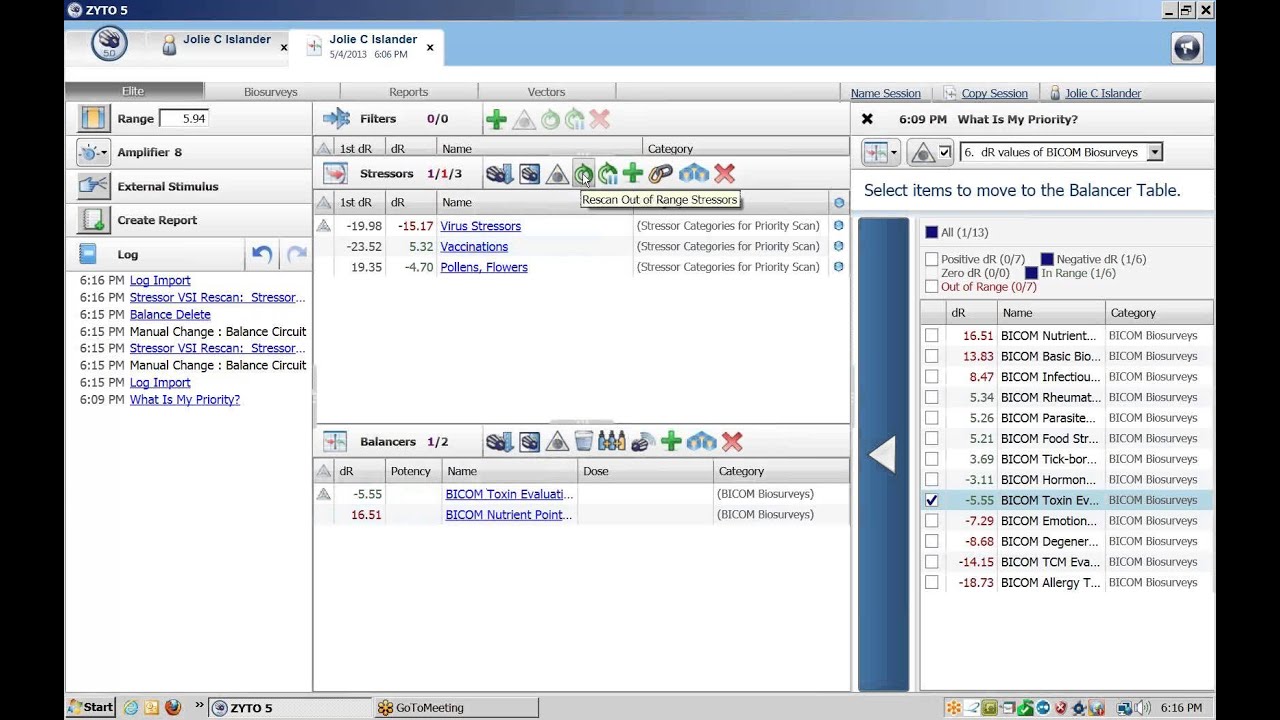The width and height of the screenshot is (1280, 720).
Task: Toggle the Positive dR (0/7) checkbox
Action: click(932, 259)
